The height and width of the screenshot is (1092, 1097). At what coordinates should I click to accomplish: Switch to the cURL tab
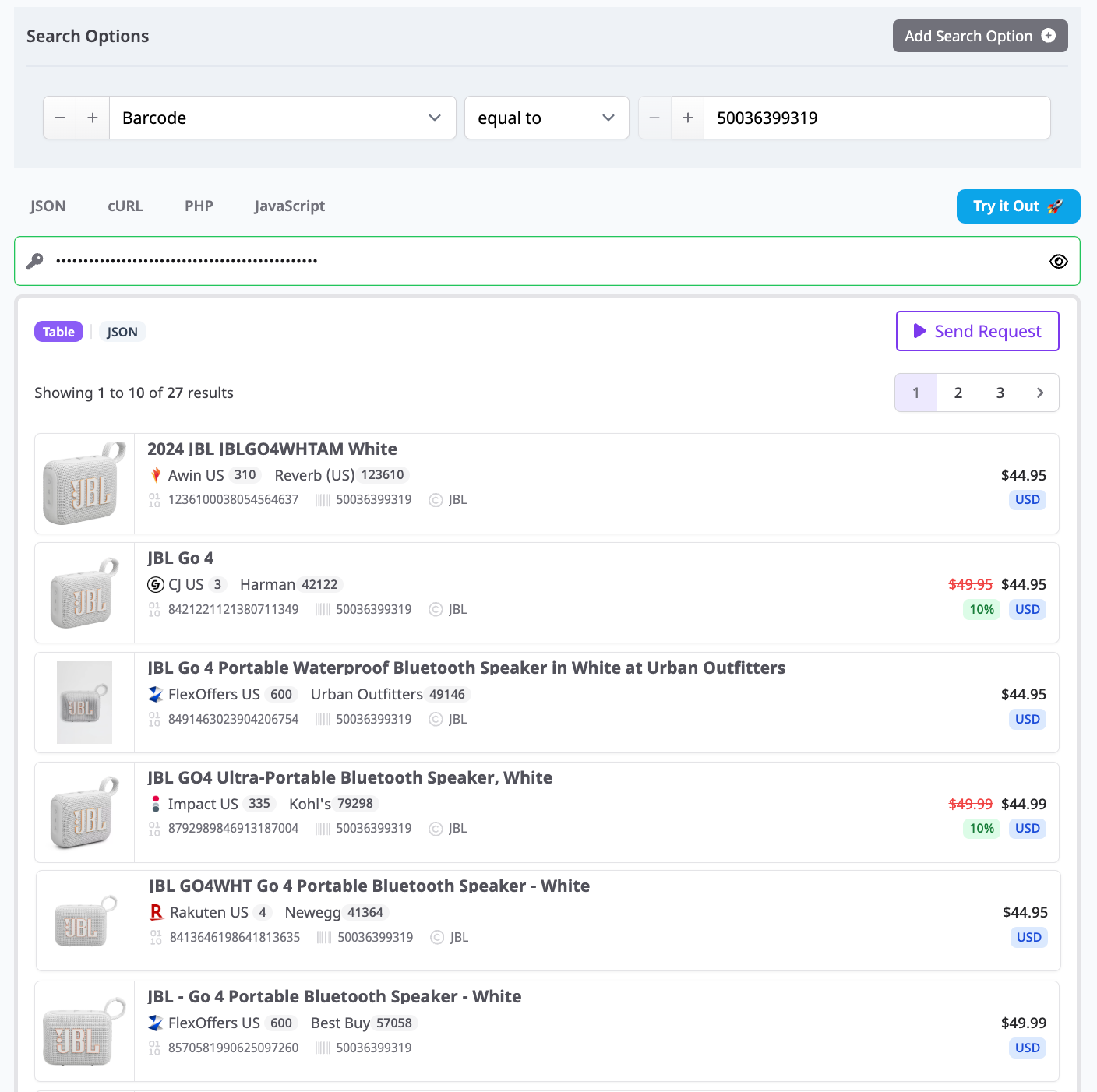click(125, 206)
